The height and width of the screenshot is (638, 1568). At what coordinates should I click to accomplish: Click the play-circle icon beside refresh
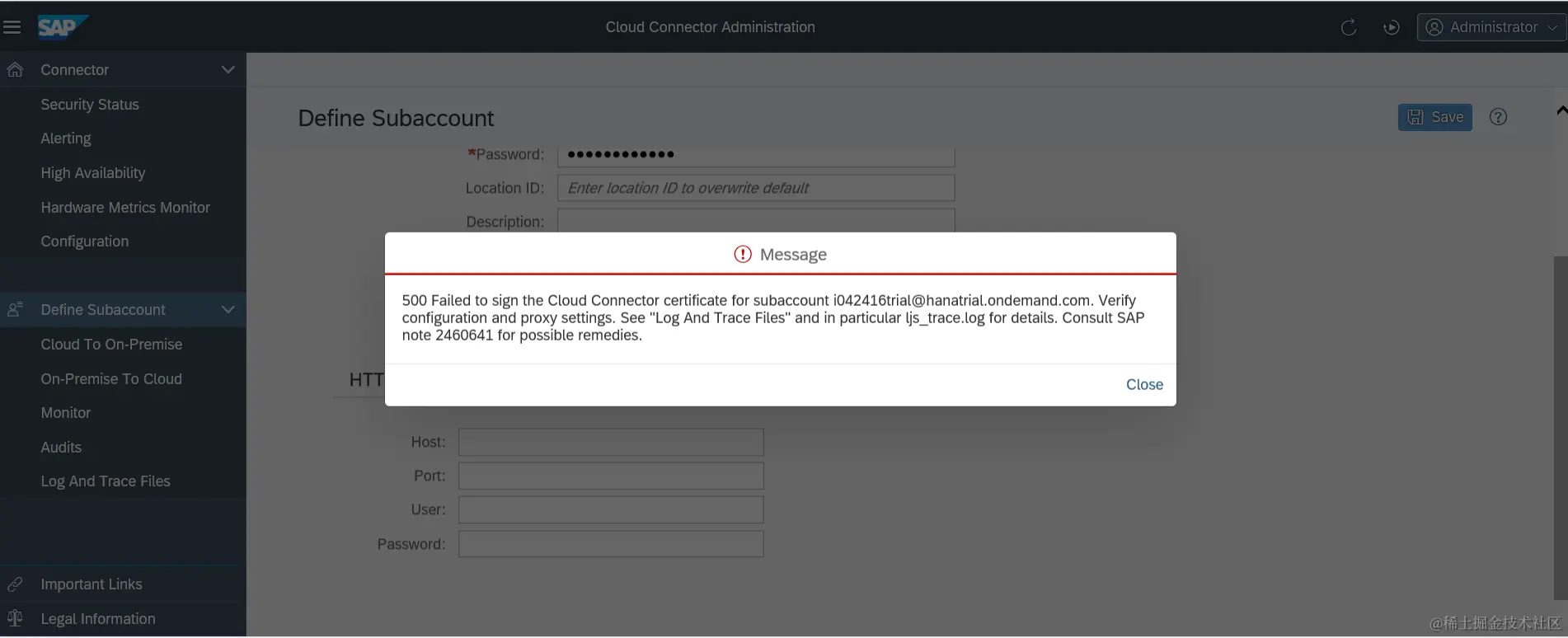pyautogui.click(x=1392, y=27)
